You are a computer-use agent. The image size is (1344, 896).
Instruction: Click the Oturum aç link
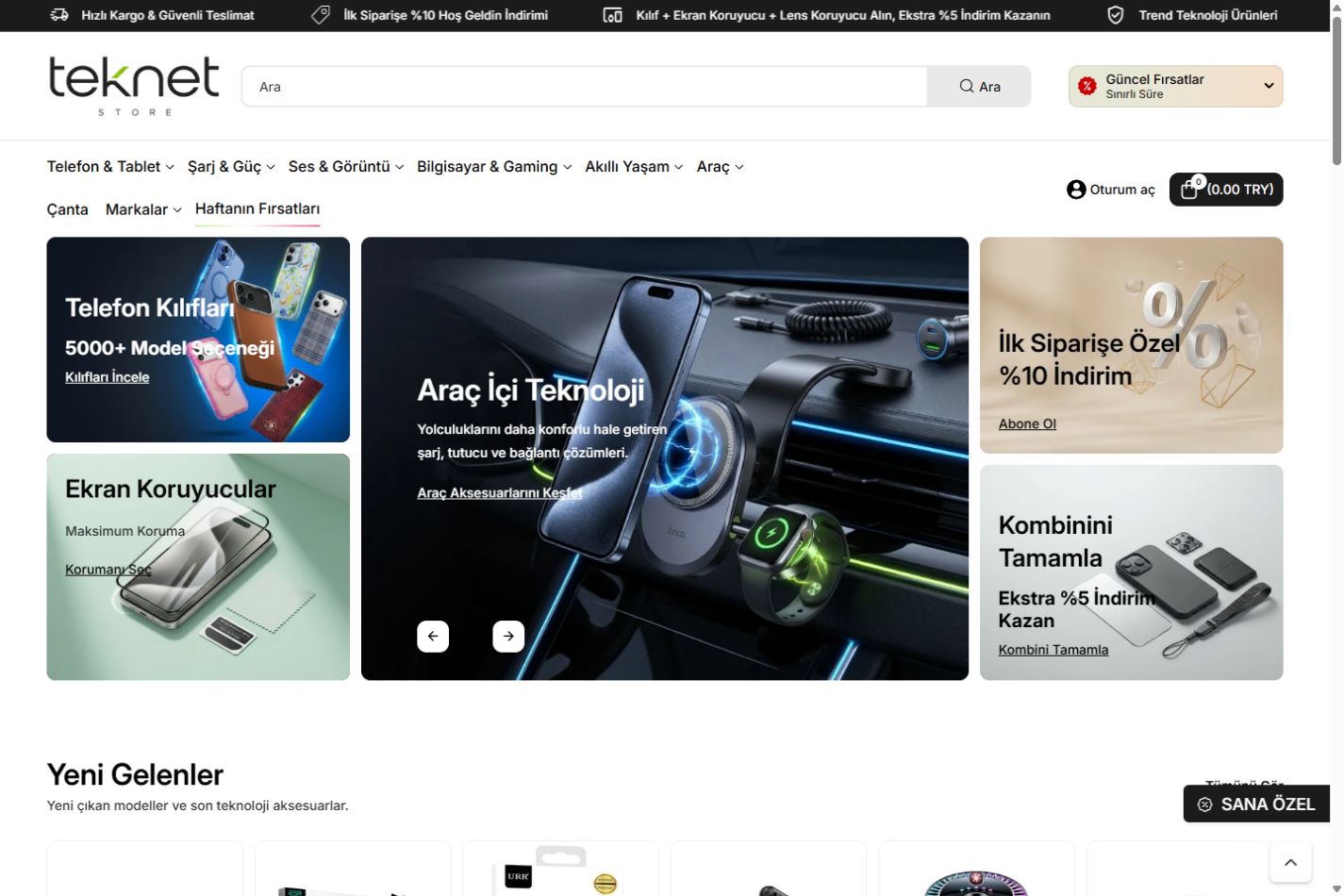[1122, 190]
